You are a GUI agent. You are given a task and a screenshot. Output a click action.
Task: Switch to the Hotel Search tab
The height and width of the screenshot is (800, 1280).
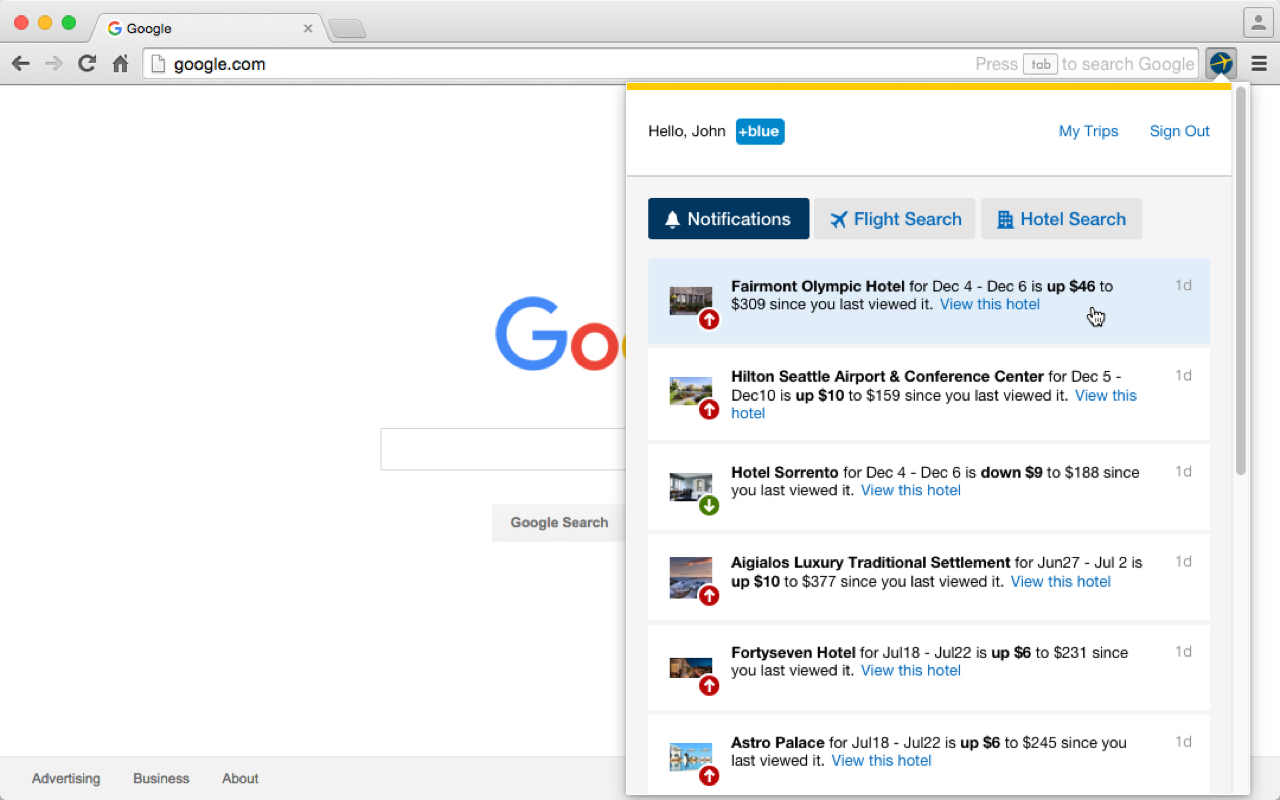click(1061, 219)
